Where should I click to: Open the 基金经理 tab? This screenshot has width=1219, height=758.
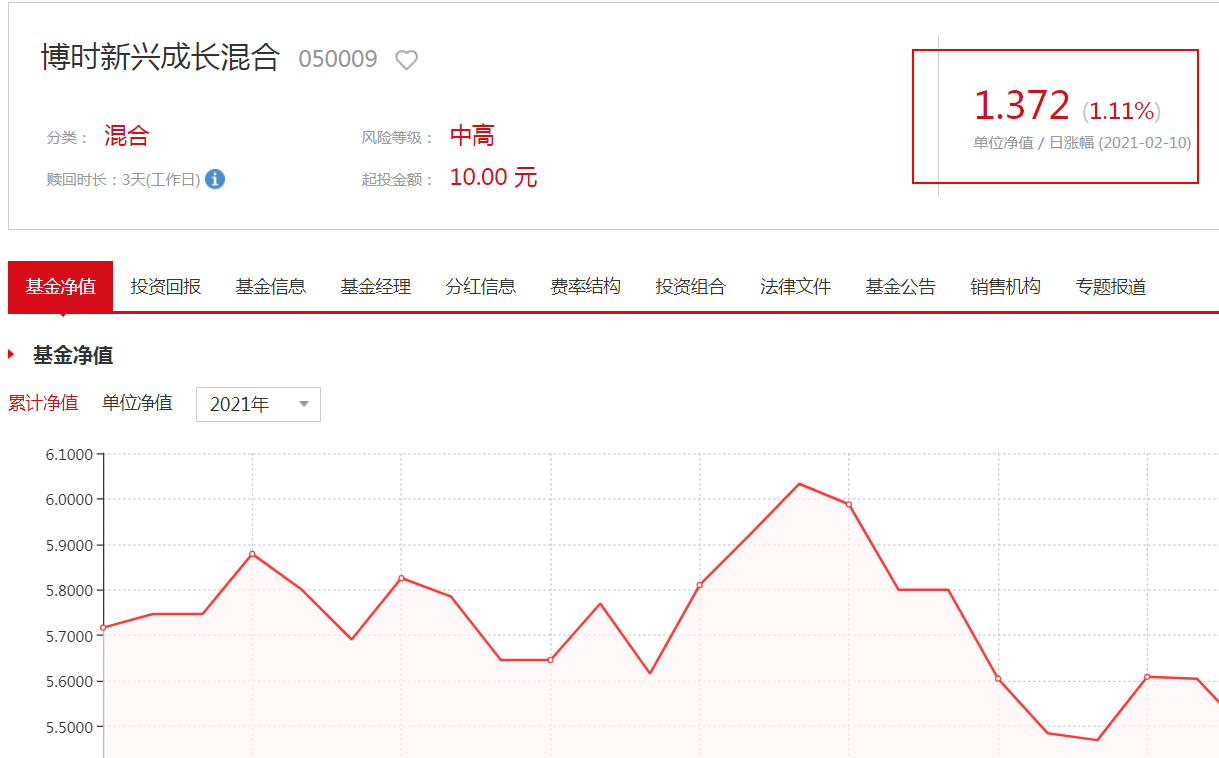pos(376,287)
